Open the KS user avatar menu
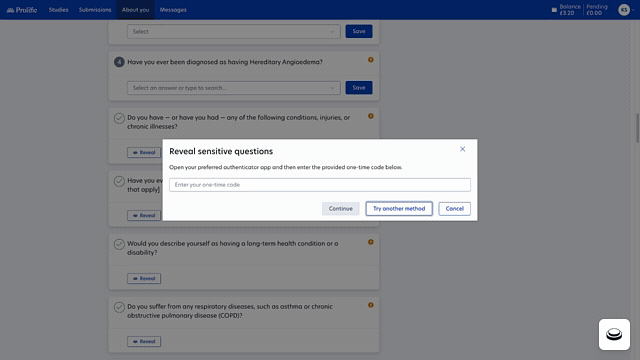Viewport: 640px width, 360px height. point(624,10)
